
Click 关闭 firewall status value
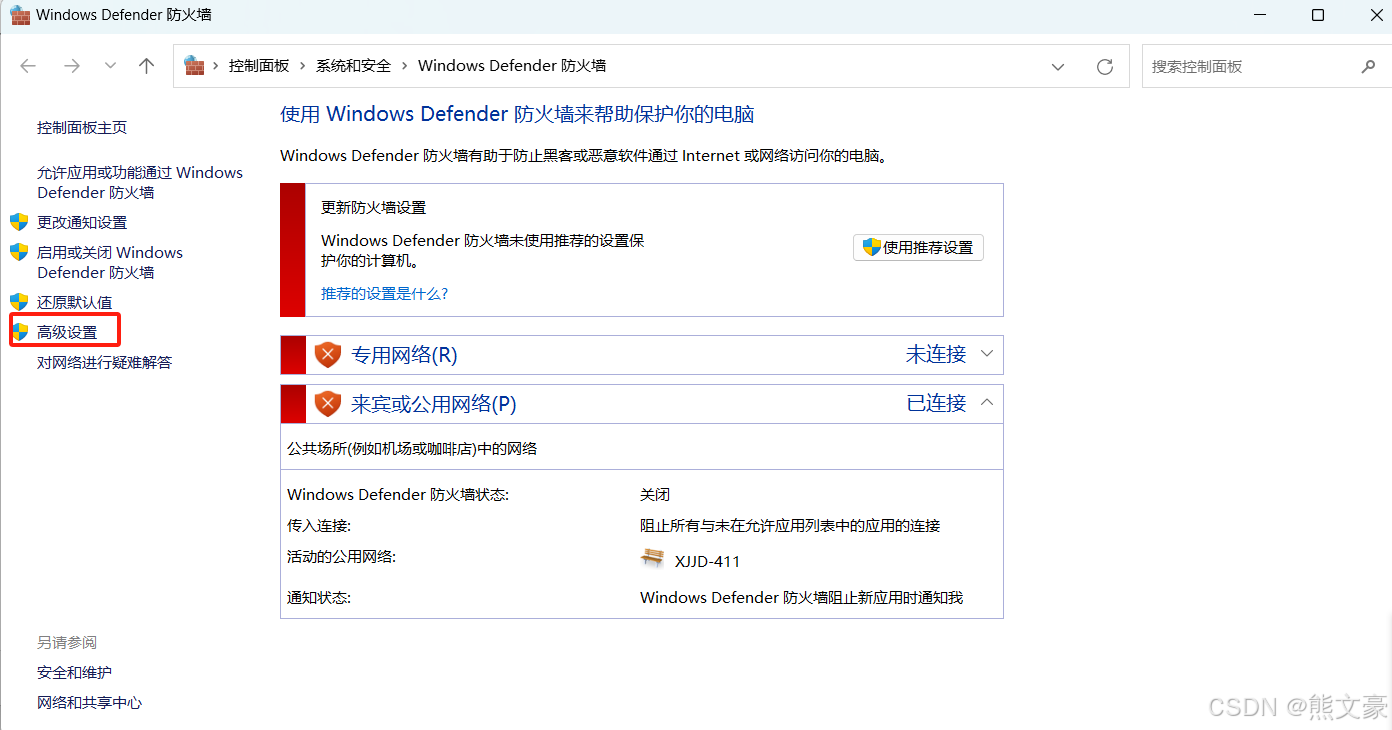pos(655,495)
